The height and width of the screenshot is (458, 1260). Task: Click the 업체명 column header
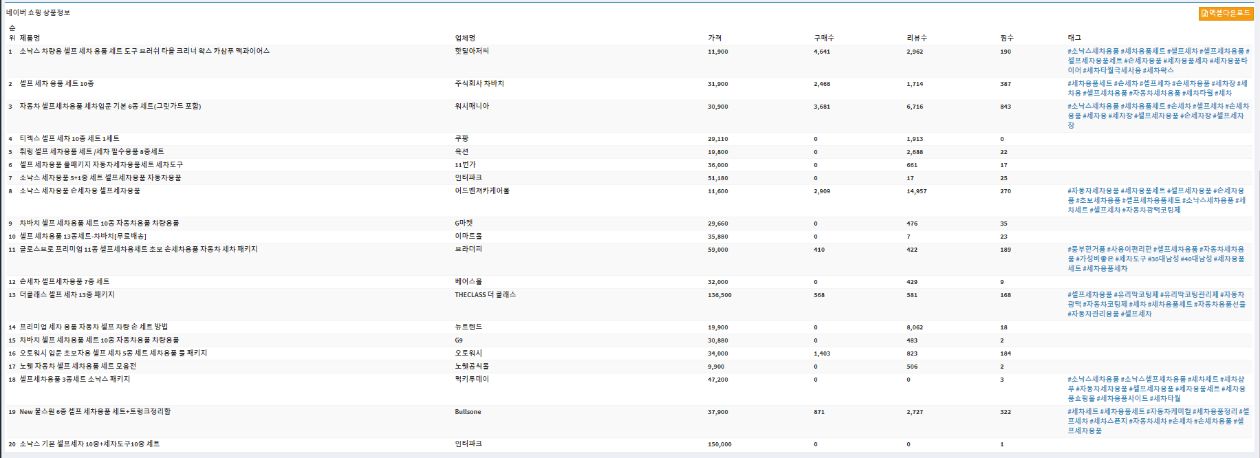pyautogui.click(x=466, y=36)
